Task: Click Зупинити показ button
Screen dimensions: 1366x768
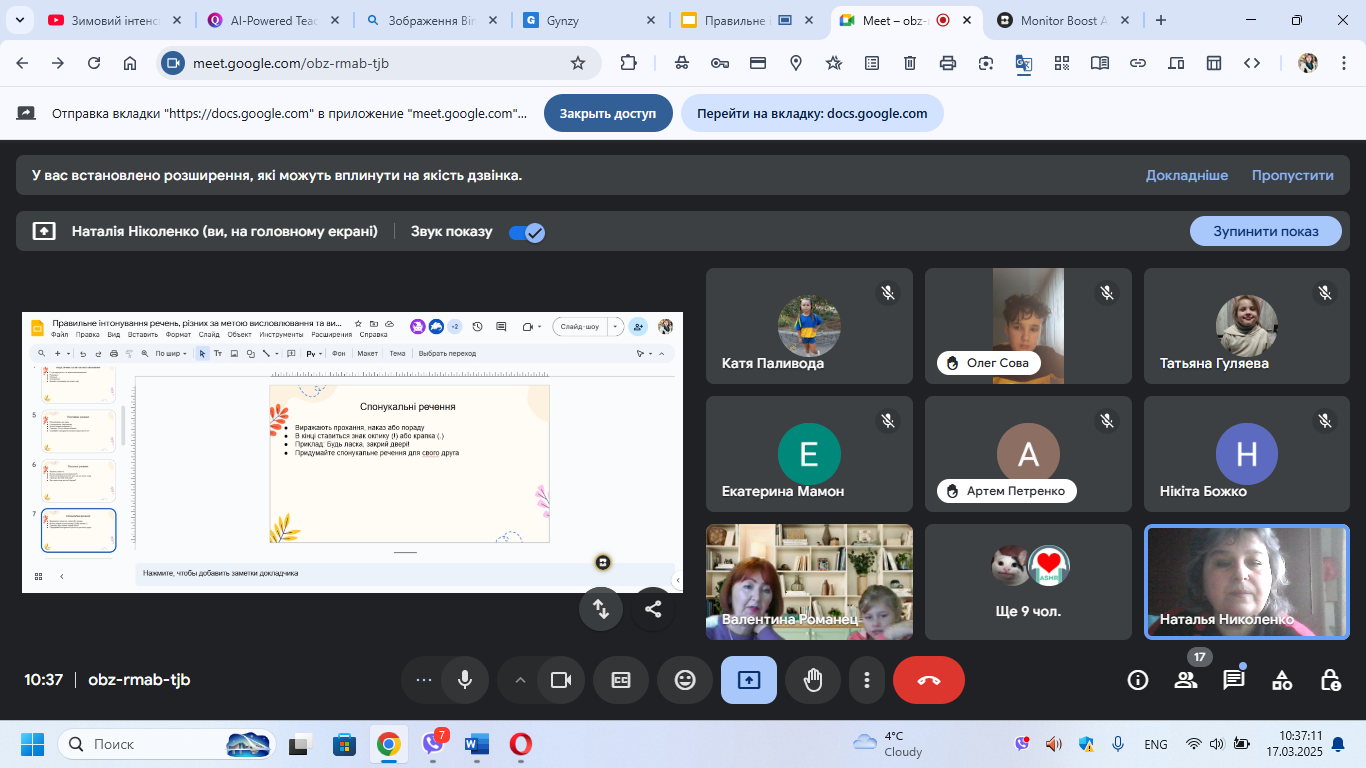Action: coord(1265,231)
